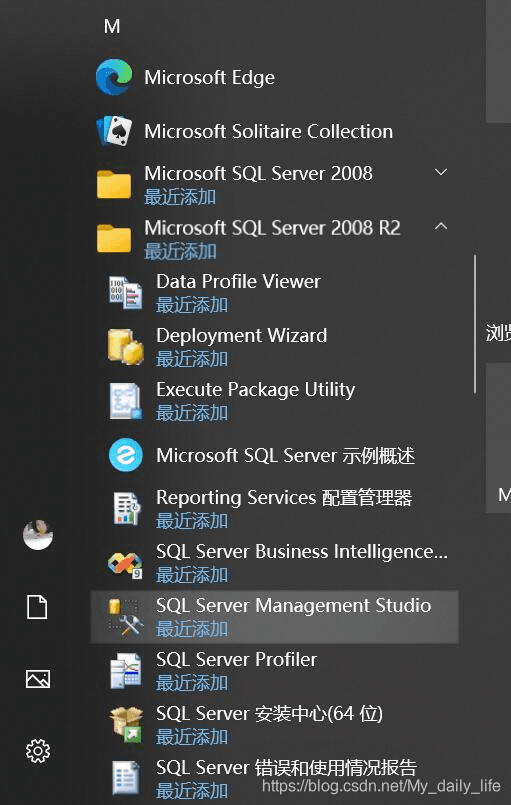Click the letter M section header
Screen dimensions: 511x805
pos(112,26)
